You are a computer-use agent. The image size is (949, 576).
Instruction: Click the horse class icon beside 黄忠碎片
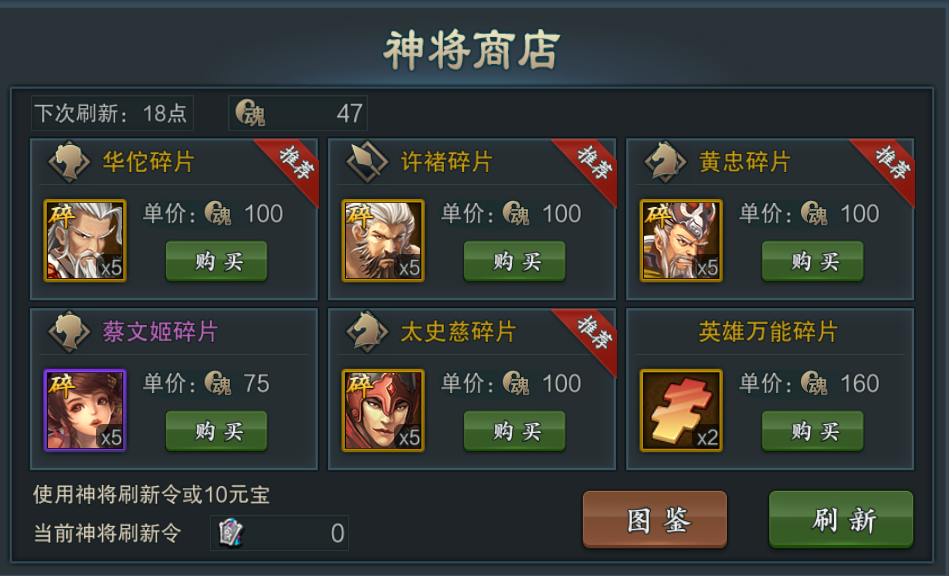coord(665,162)
